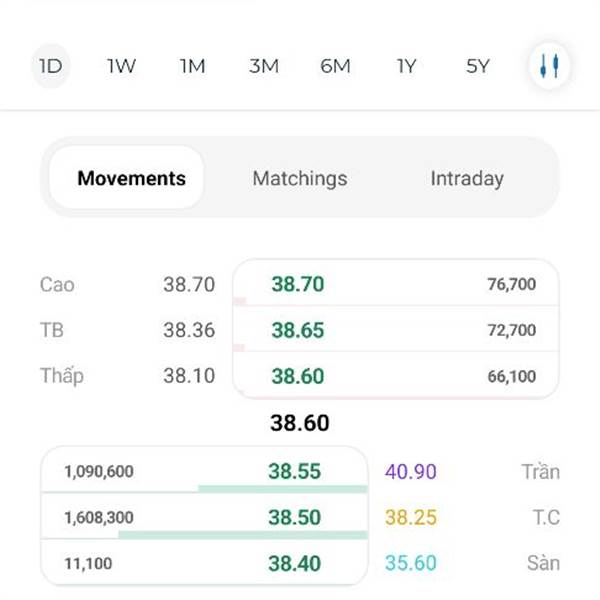
Task: Select the 1M time range
Action: point(192,66)
